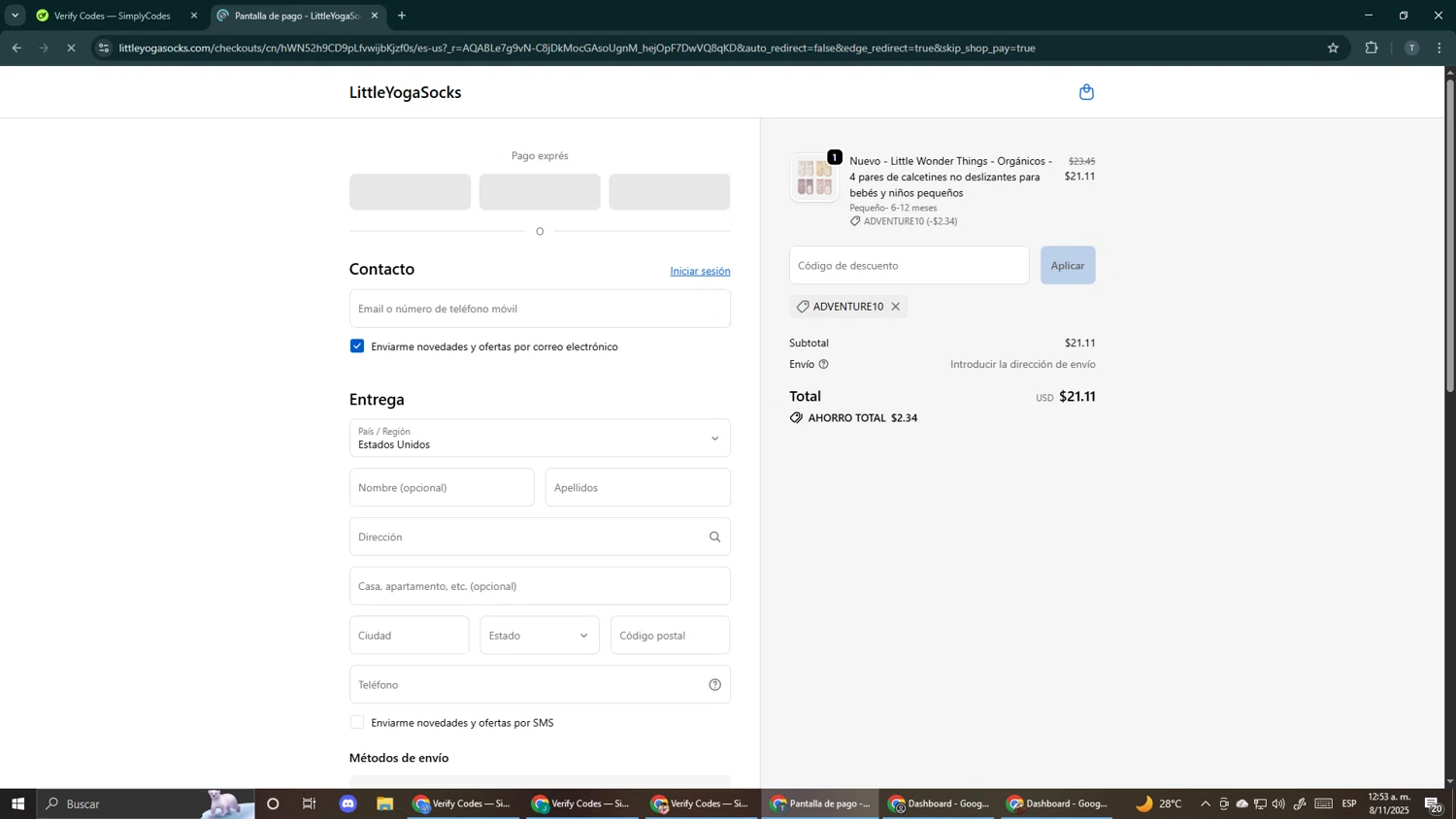Open File Explorer from the taskbar
This screenshot has height=819, width=1456.
point(385,803)
